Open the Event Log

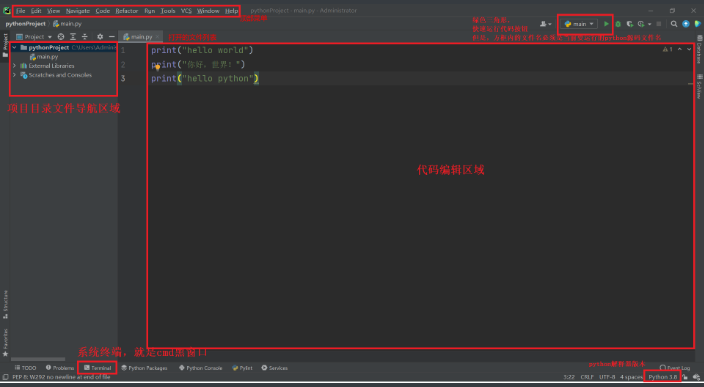click(x=675, y=368)
